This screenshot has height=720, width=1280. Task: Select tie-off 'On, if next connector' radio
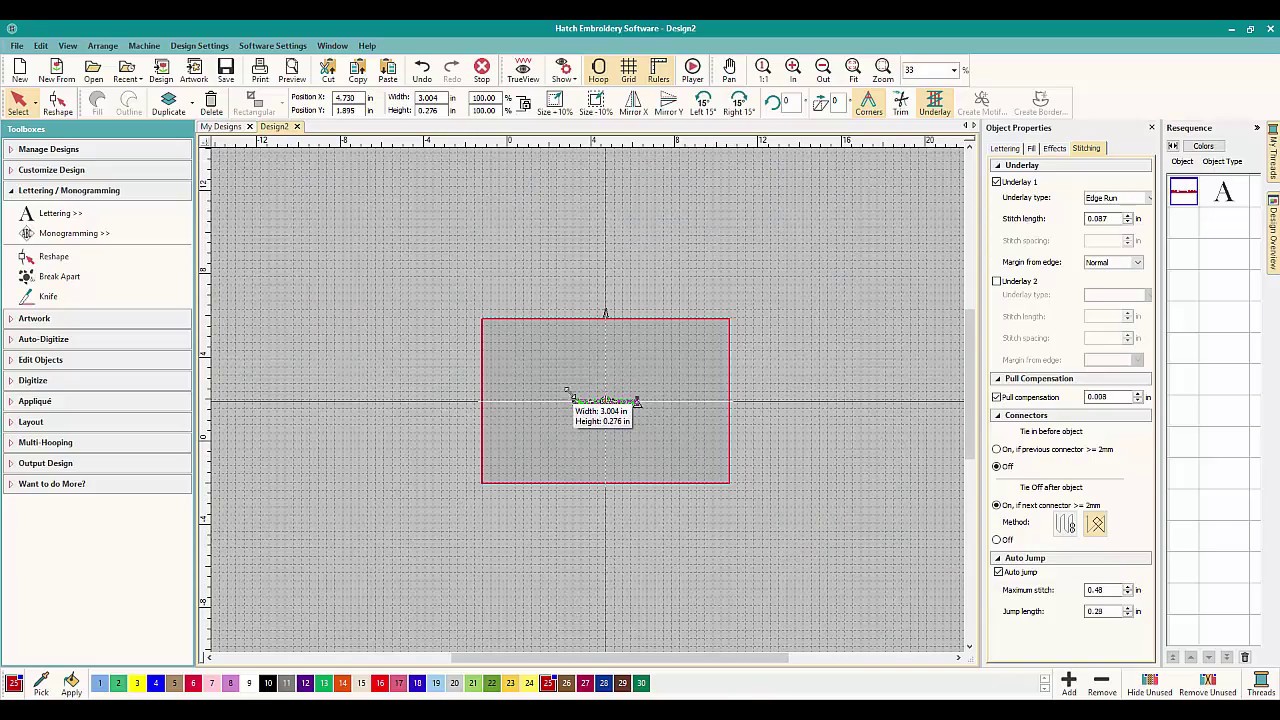pos(997,505)
